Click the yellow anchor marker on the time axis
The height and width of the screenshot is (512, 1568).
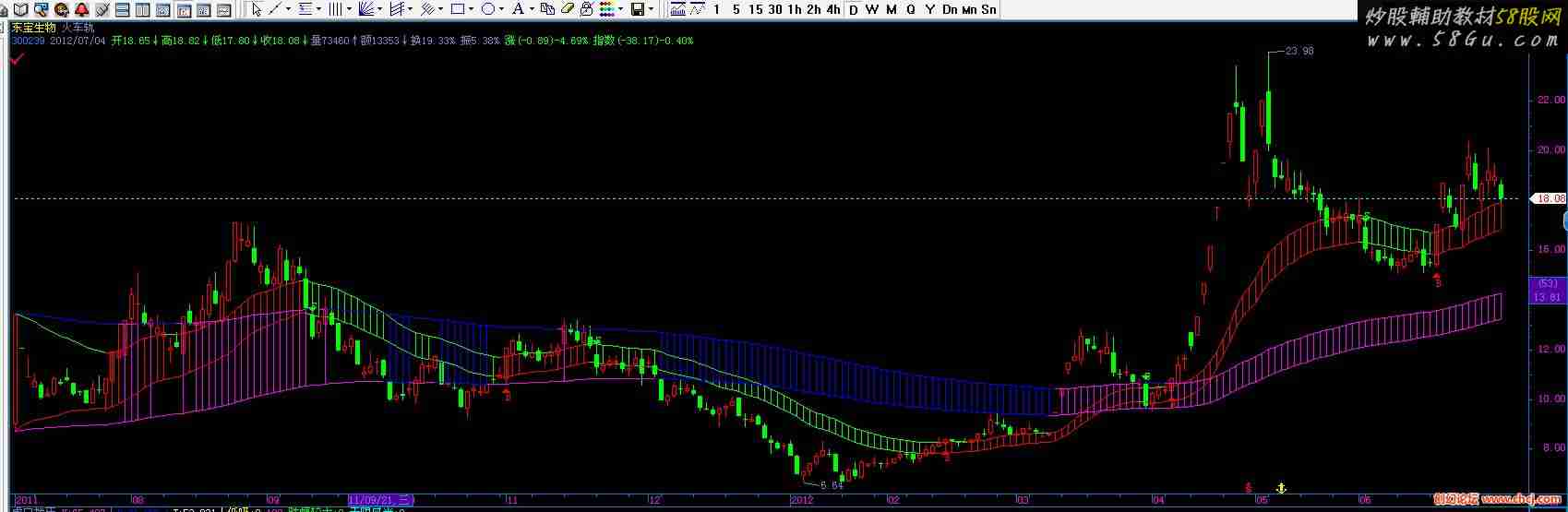pyautogui.click(x=1280, y=487)
